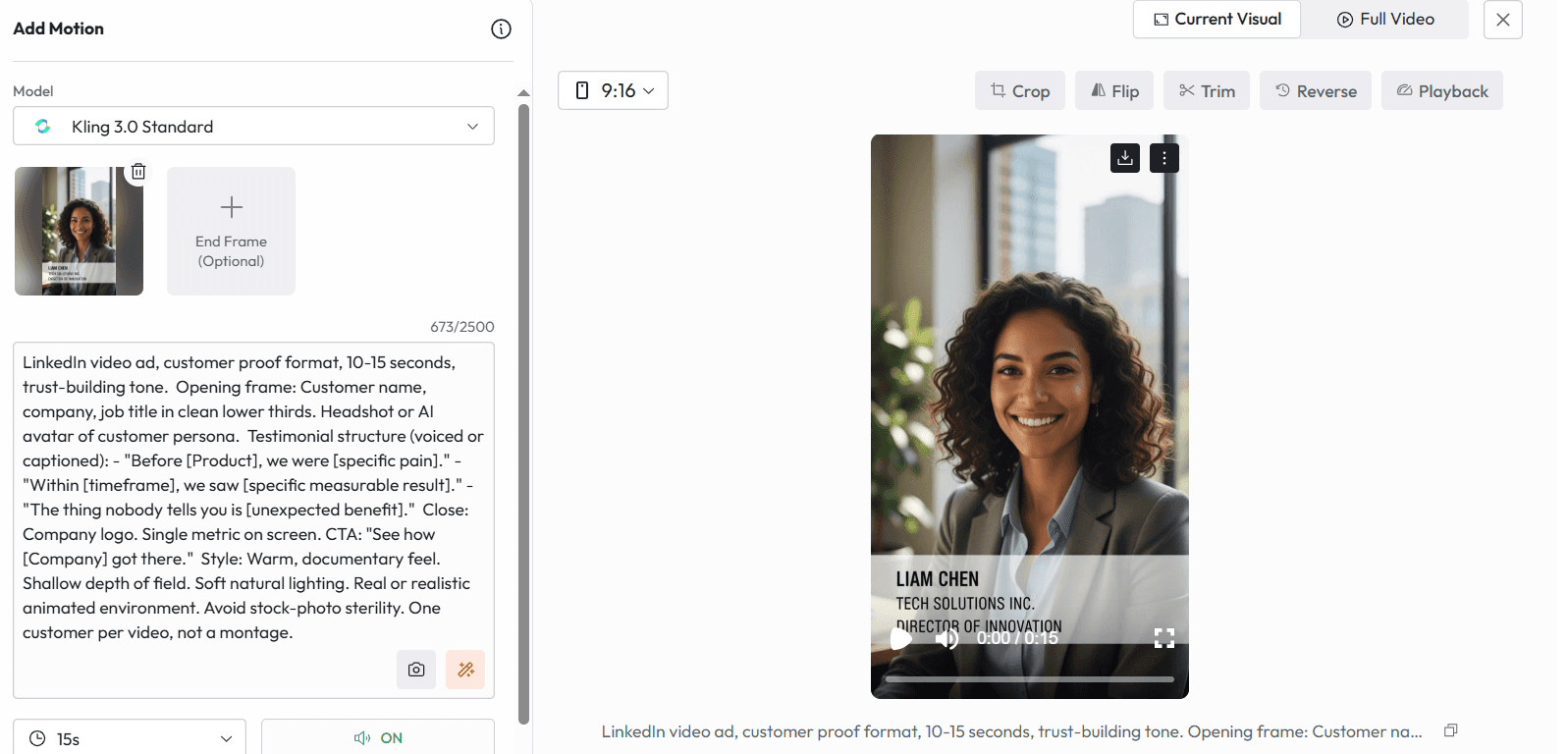
Task: Select the start frame thumbnail
Action: [x=79, y=231]
